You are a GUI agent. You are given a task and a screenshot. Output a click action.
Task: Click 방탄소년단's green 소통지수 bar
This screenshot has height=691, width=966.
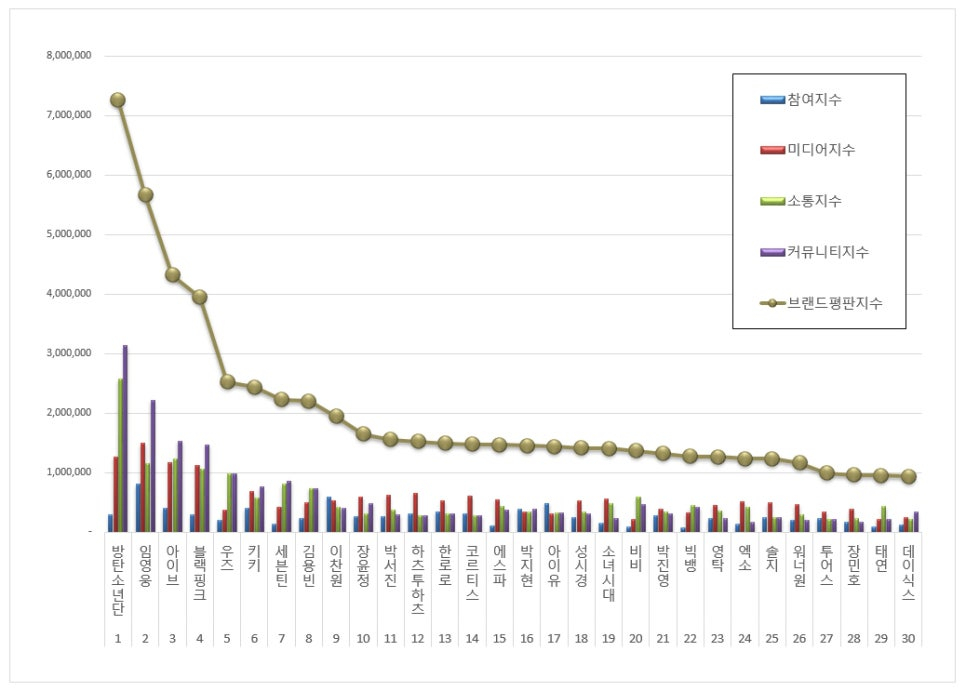pyautogui.click(x=120, y=455)
